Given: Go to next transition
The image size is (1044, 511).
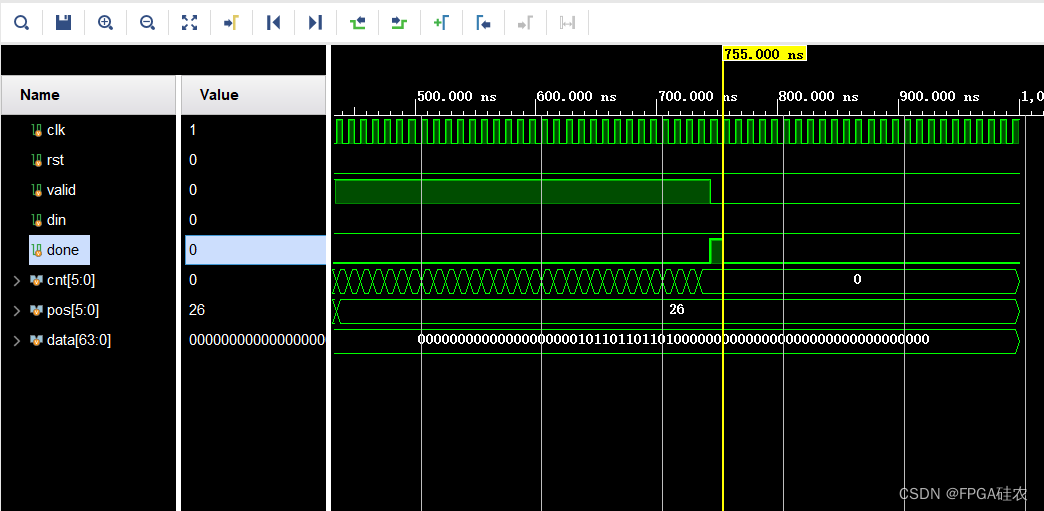Looking at the screenshot, I should click(x=399, y=23).
